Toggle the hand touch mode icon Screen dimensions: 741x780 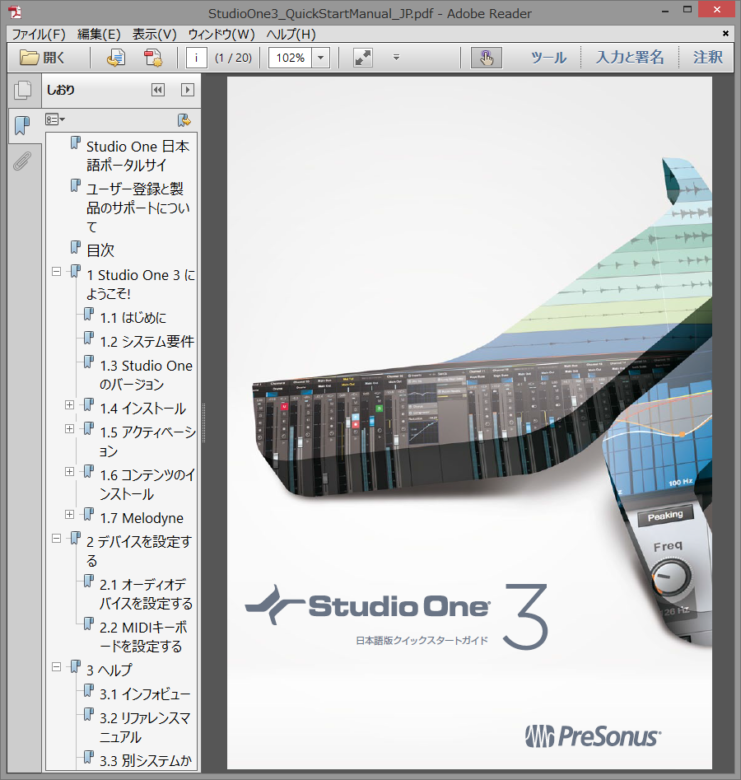coord(486,58)
